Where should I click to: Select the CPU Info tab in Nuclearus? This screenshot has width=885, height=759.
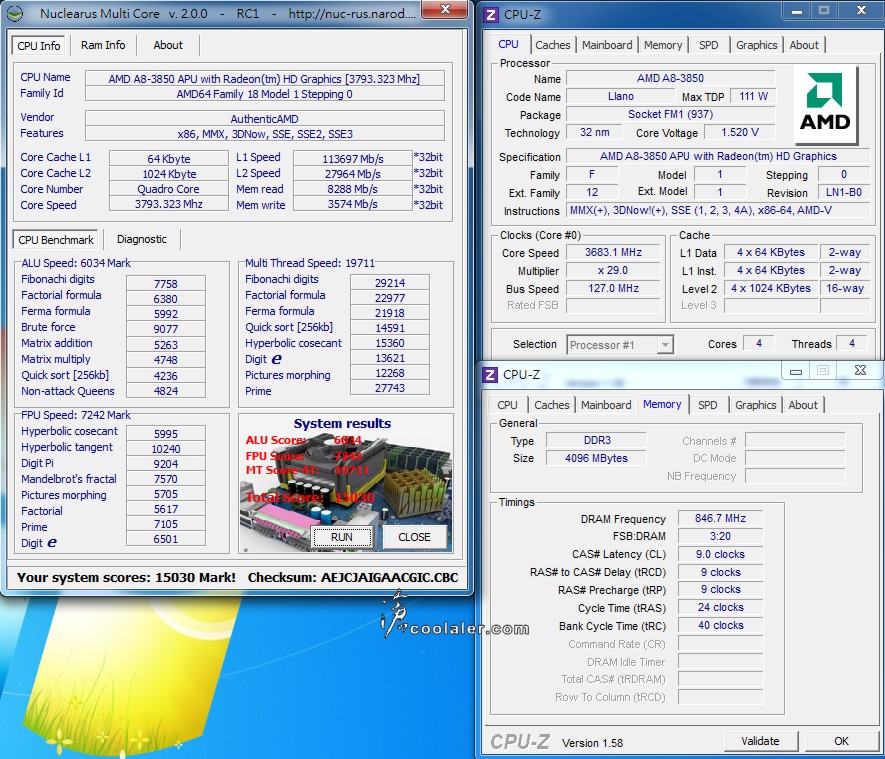[x=38, y=46]
